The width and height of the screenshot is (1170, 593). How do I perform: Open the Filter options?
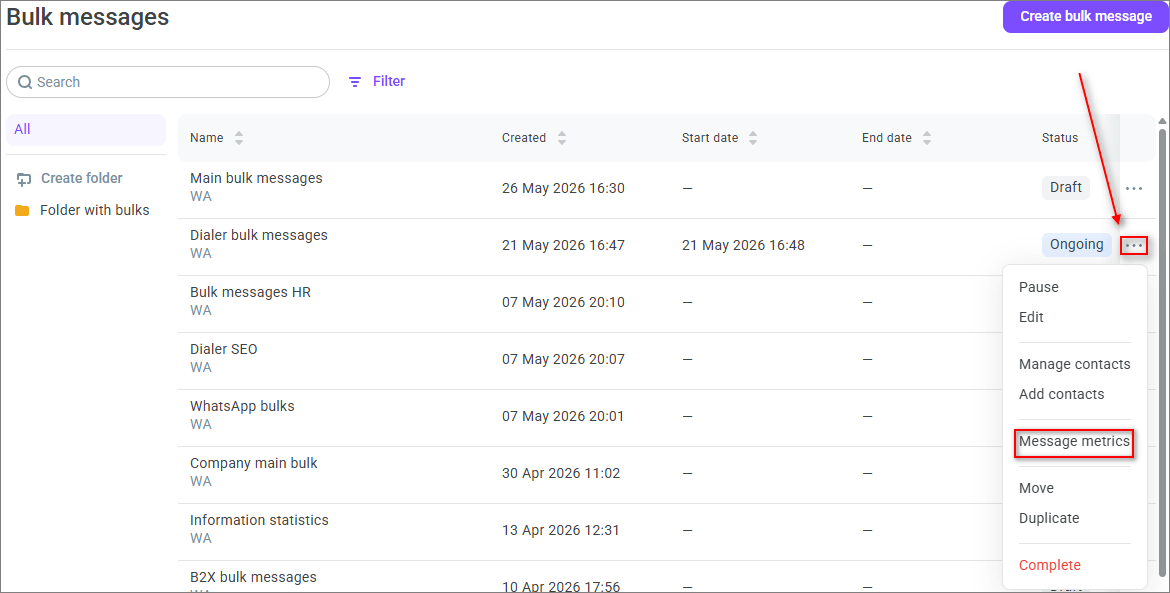pyautogui.click(x=377, y=81)
